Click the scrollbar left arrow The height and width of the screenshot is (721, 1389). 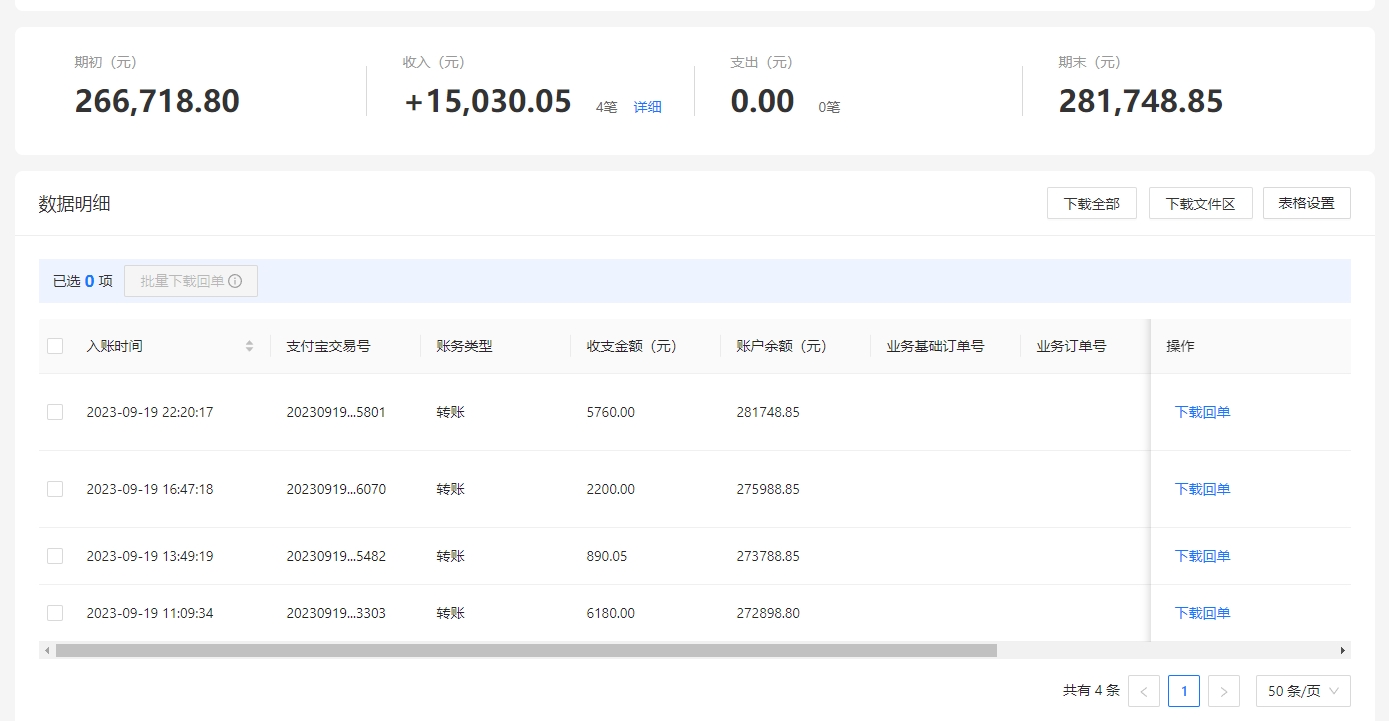[x=47, y=650]
